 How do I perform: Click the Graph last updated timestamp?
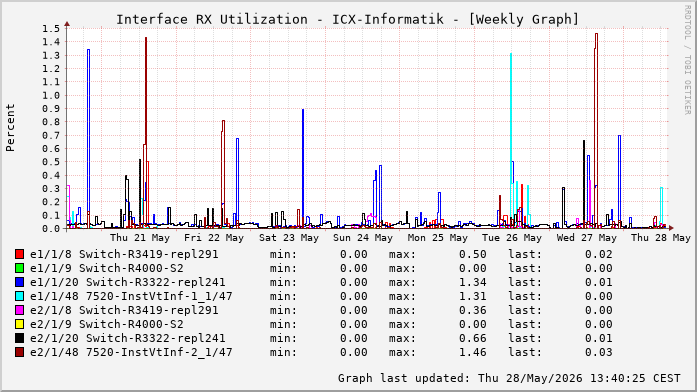[509, 378]
